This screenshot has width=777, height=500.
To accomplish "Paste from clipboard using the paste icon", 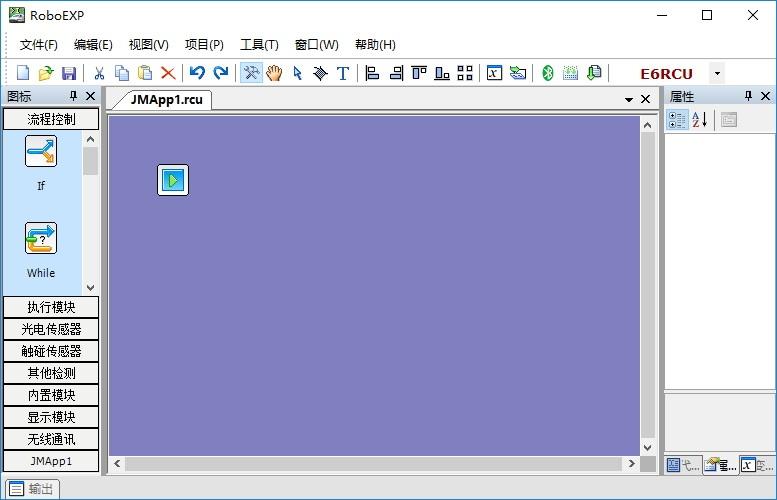I will pyautogui.click(x=145, y=73).
